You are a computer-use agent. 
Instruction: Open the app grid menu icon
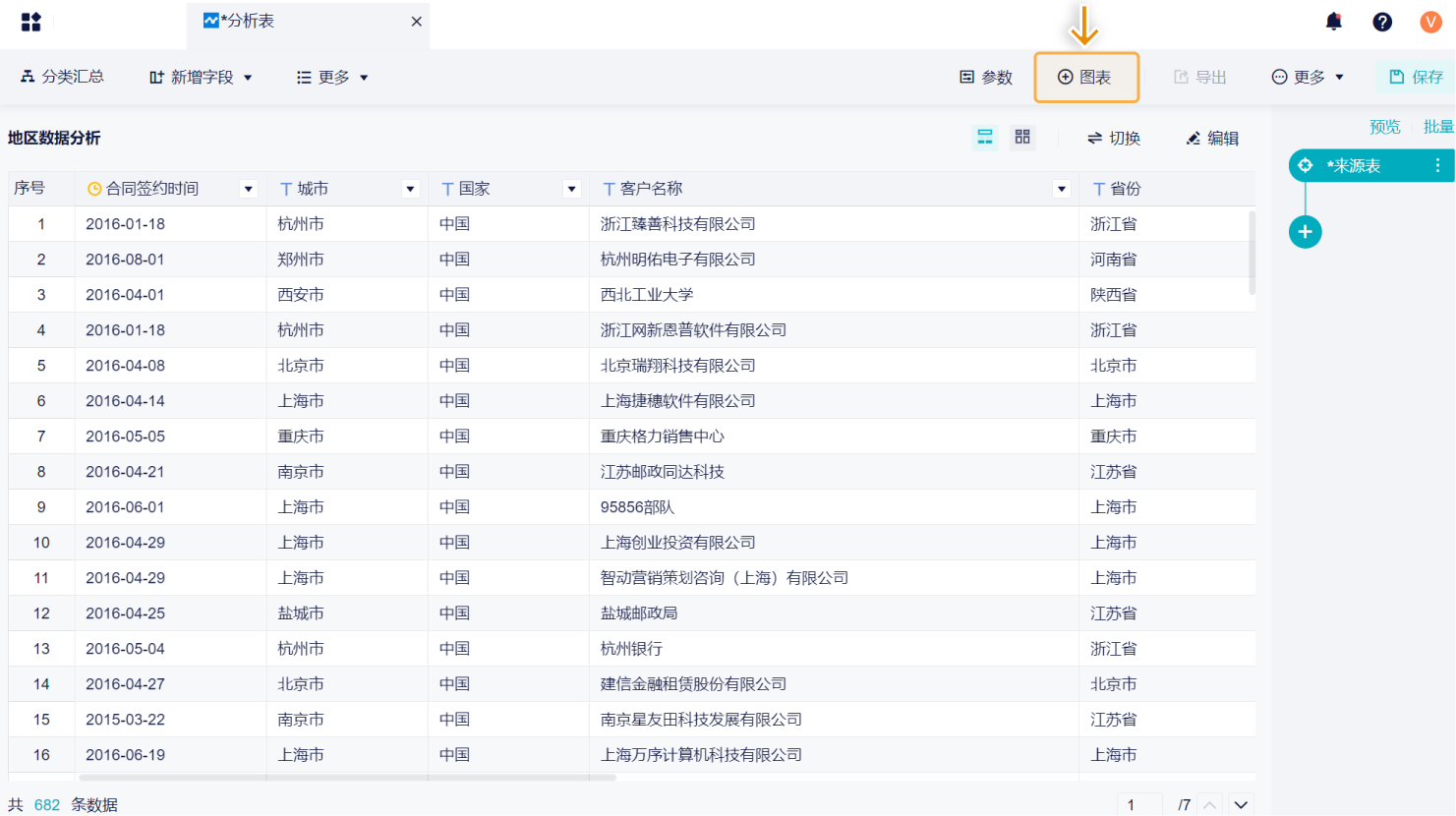[30, 22]
